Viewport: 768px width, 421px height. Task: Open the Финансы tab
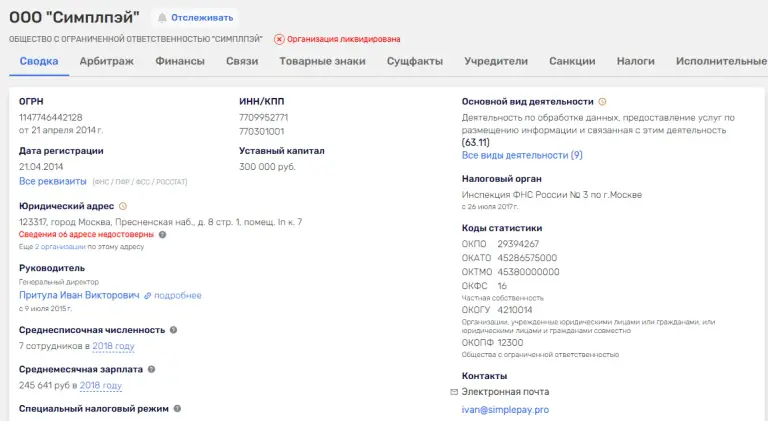click(180, 61)
